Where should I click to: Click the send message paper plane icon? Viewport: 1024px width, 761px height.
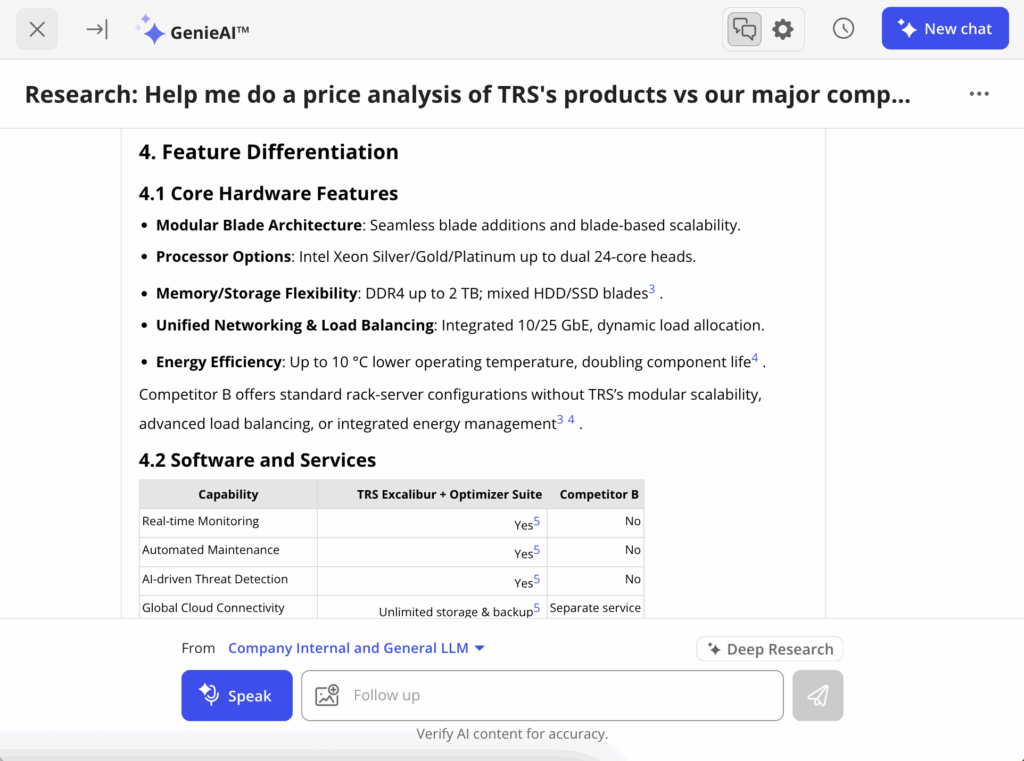click(x=817, y=695)
